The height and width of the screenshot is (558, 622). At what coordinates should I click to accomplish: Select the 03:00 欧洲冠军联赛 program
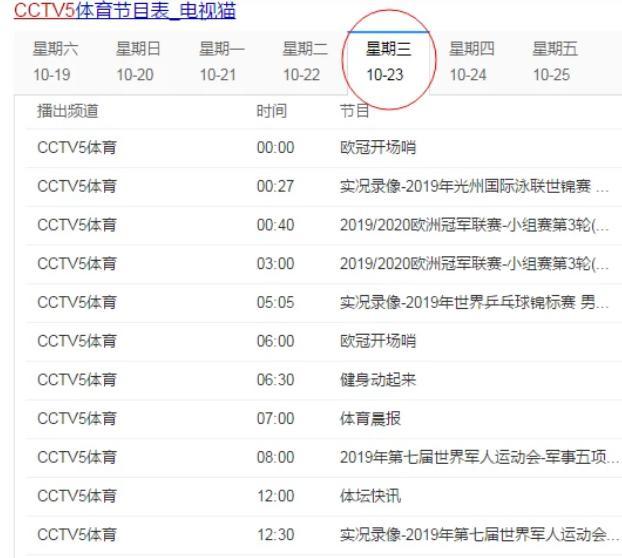474,264
